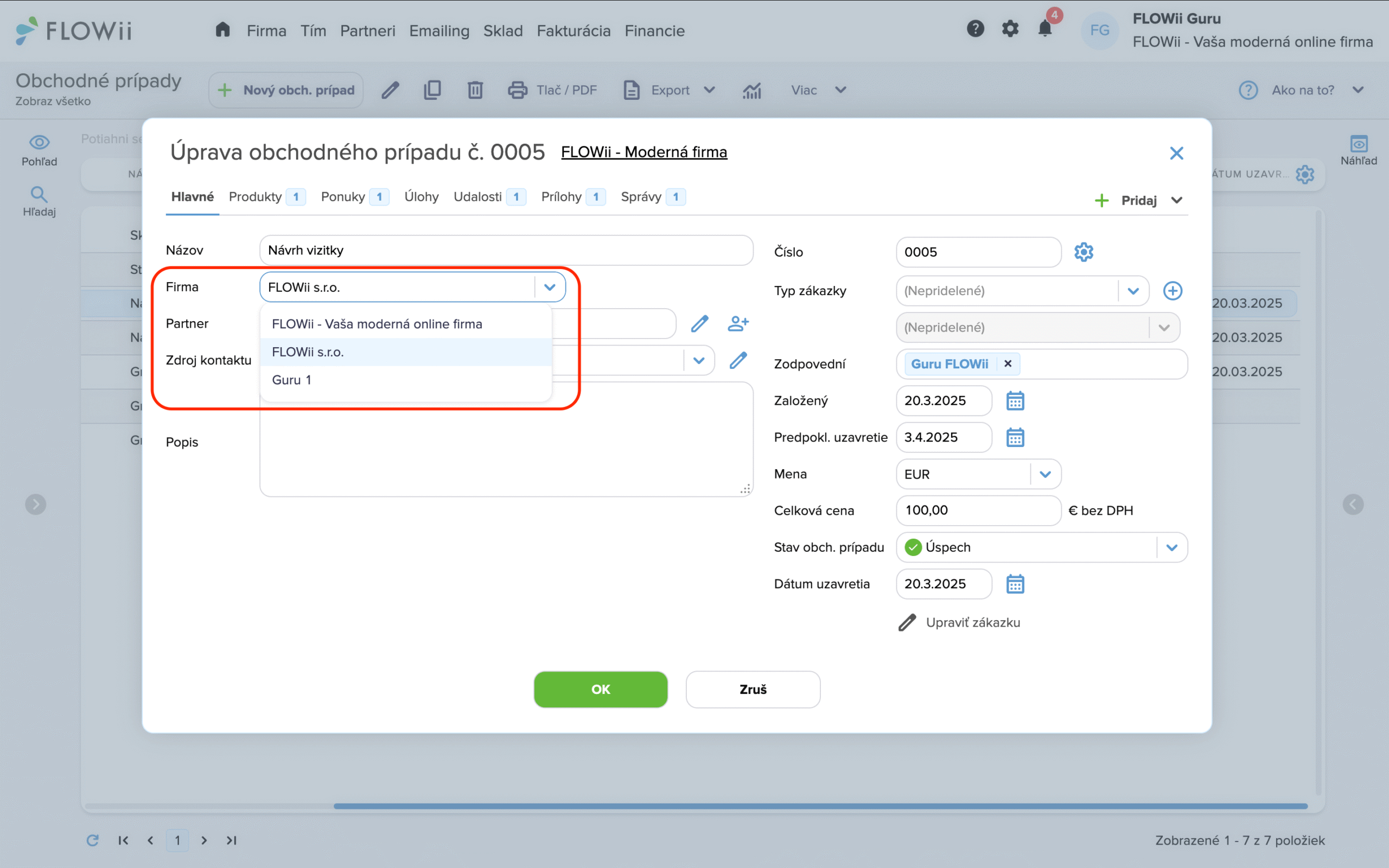This screenshot has width=1389, height=868.
Task: Open the chart statistics icon in toolbar
Action: pyautogui.click(x=752, y=90)
